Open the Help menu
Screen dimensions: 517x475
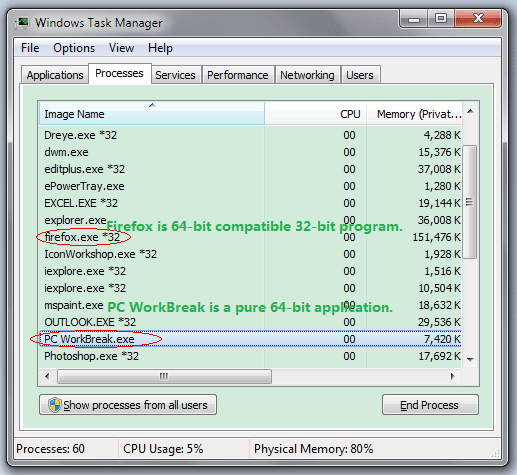160,48
